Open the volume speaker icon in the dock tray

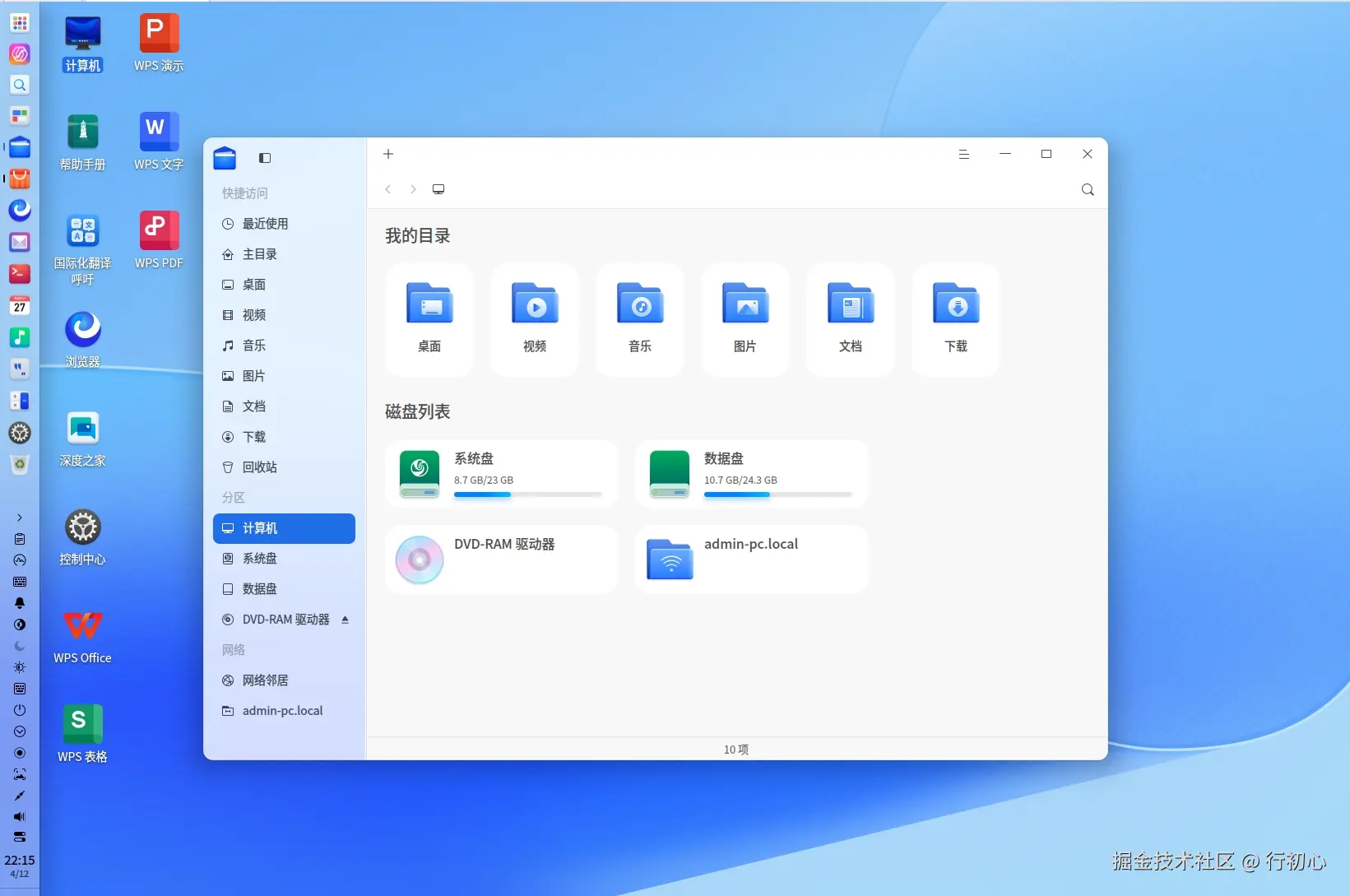point(20,817)
